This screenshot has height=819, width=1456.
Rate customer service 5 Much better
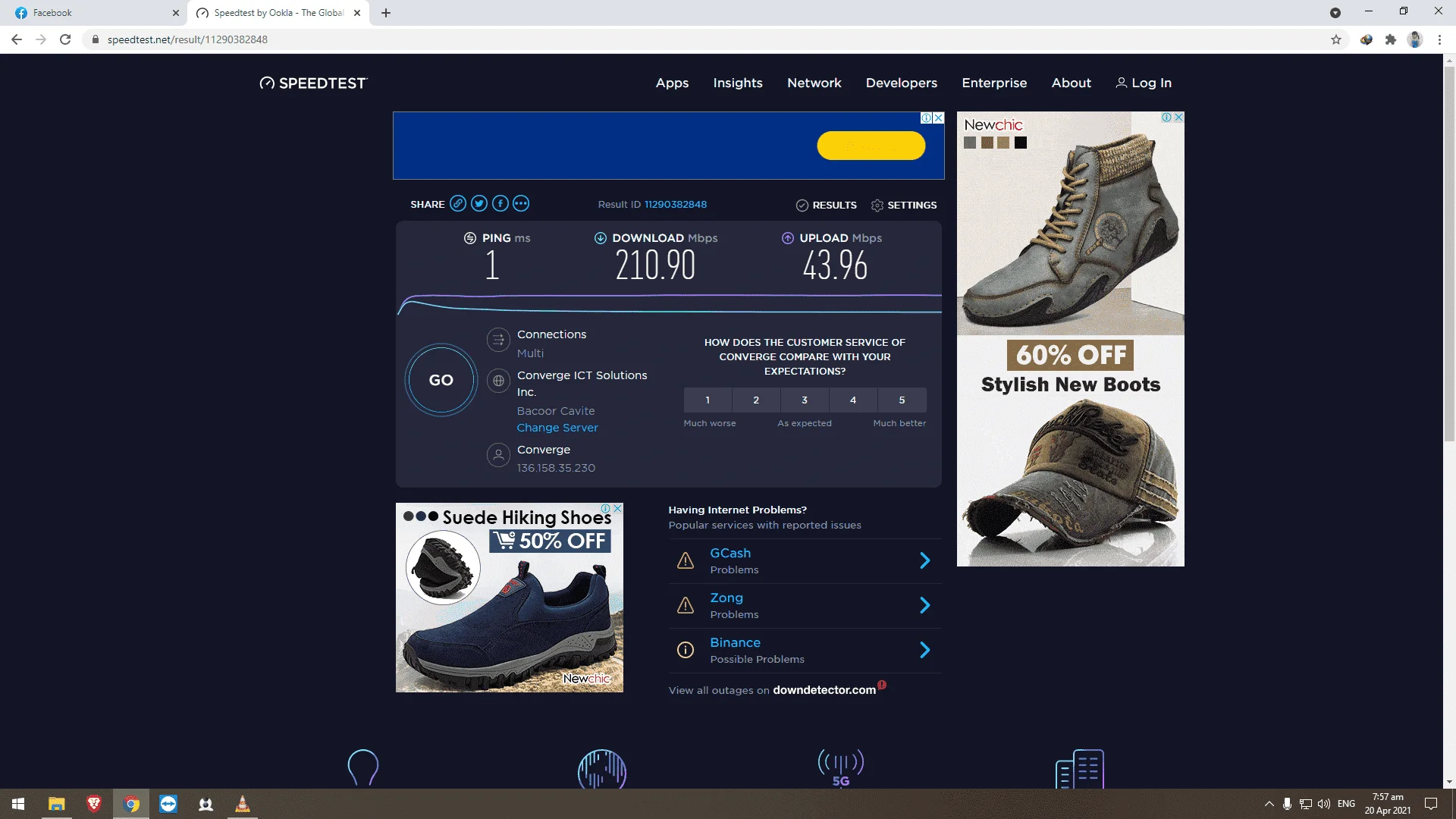click(902, 400)
